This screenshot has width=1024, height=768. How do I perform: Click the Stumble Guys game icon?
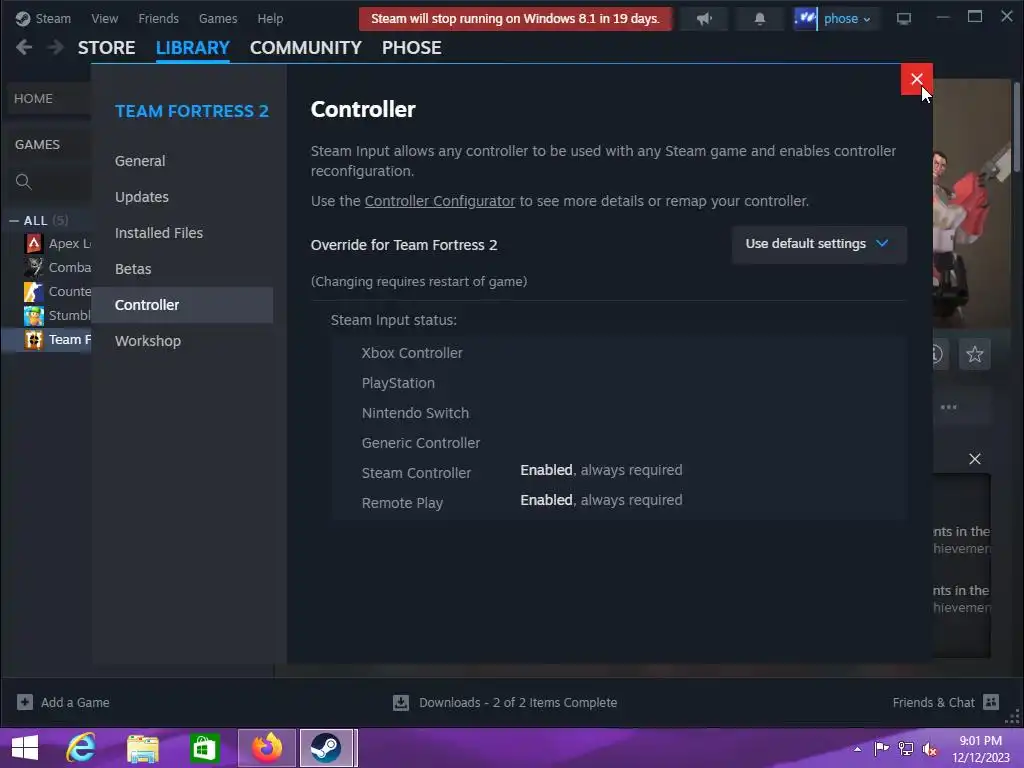[x=34, y=315]
